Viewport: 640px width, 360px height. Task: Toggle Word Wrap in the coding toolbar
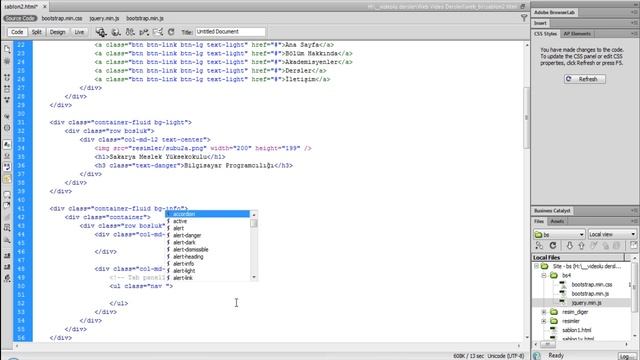(7, 167)
